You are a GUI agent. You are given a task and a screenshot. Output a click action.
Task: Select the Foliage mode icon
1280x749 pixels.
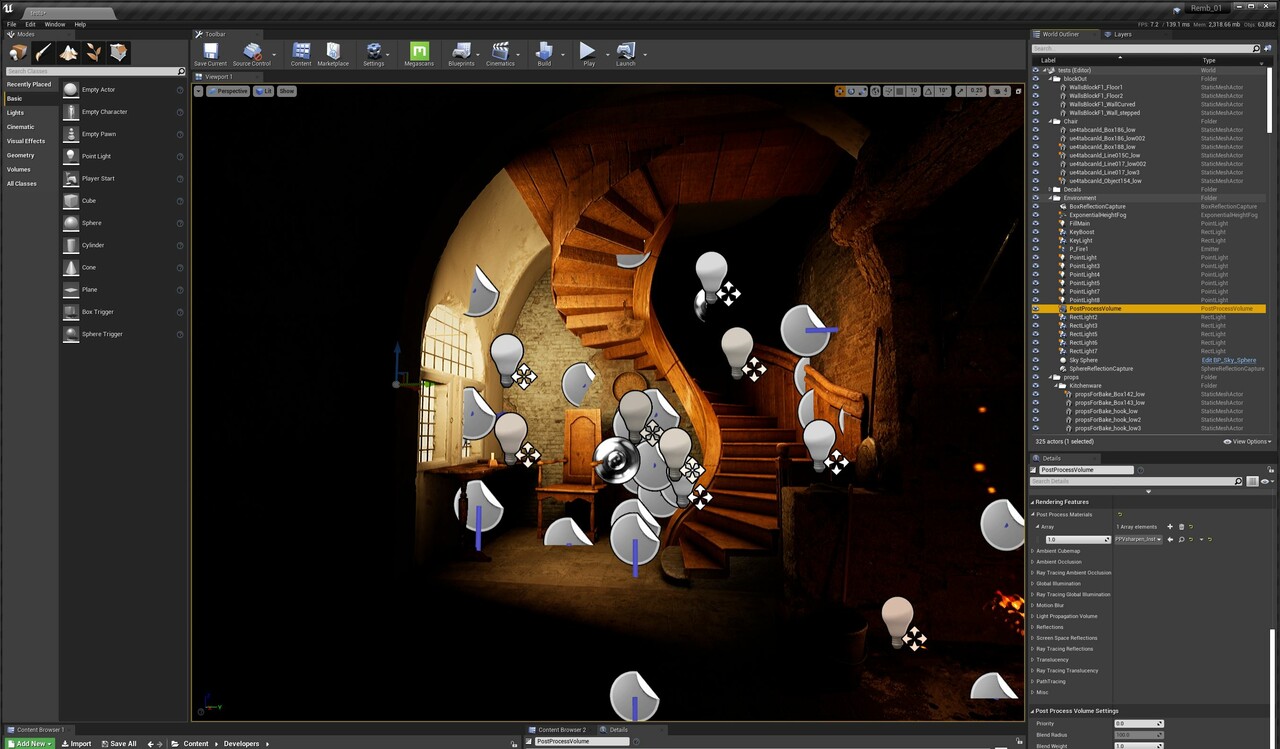94,53
